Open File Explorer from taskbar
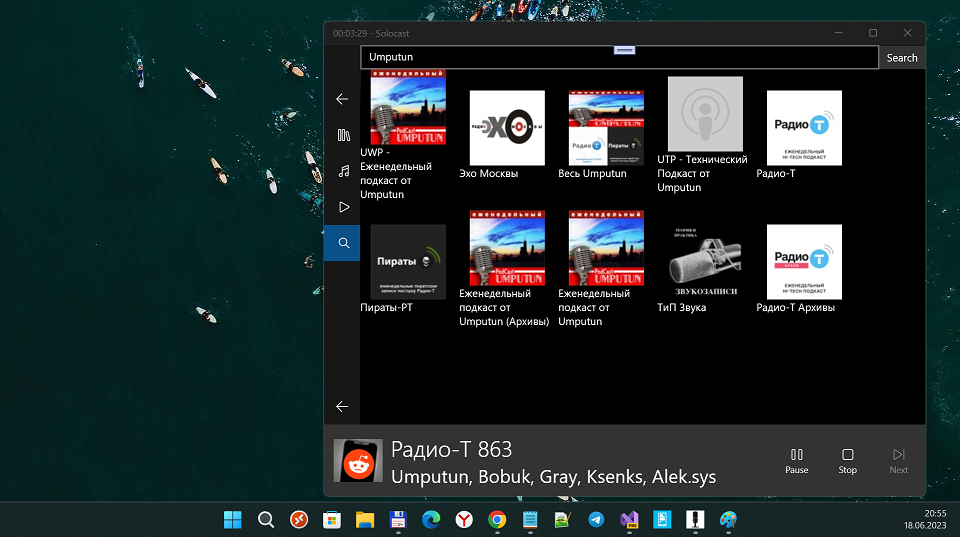 coord(365,520)
